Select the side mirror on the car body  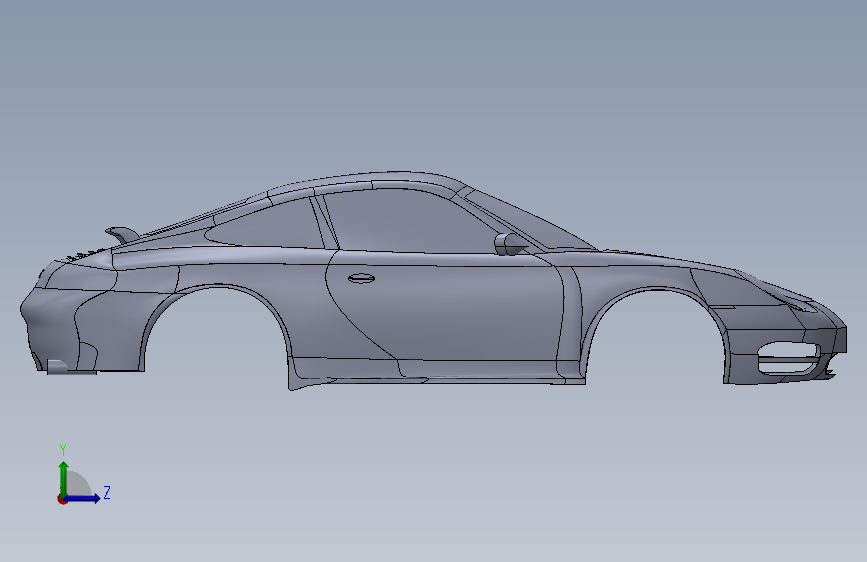point(510,244)
